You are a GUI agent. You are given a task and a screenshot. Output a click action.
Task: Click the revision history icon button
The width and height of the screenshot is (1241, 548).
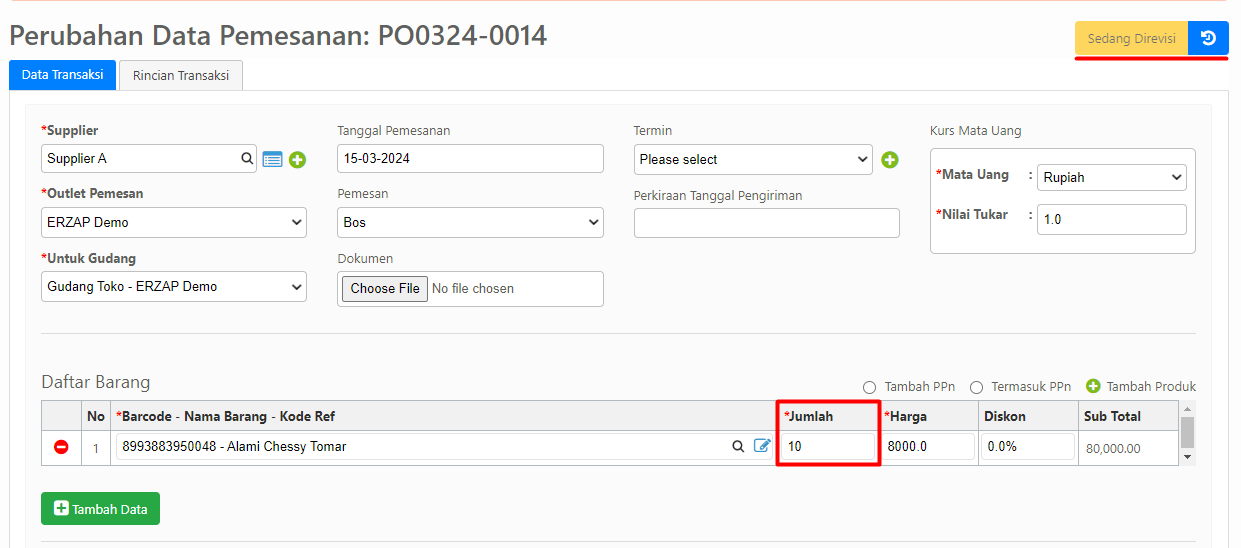[1208, 38]
